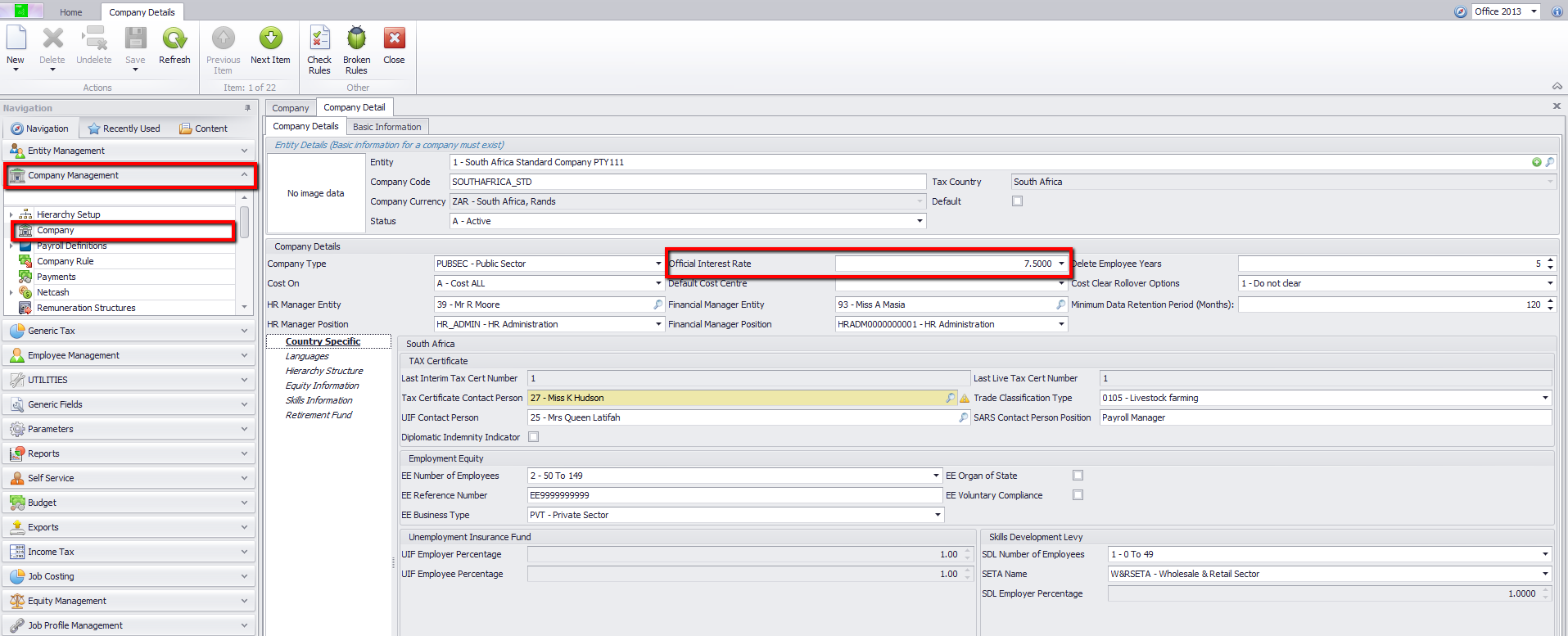Look up HR Manager Entity with magnifier

657,304
